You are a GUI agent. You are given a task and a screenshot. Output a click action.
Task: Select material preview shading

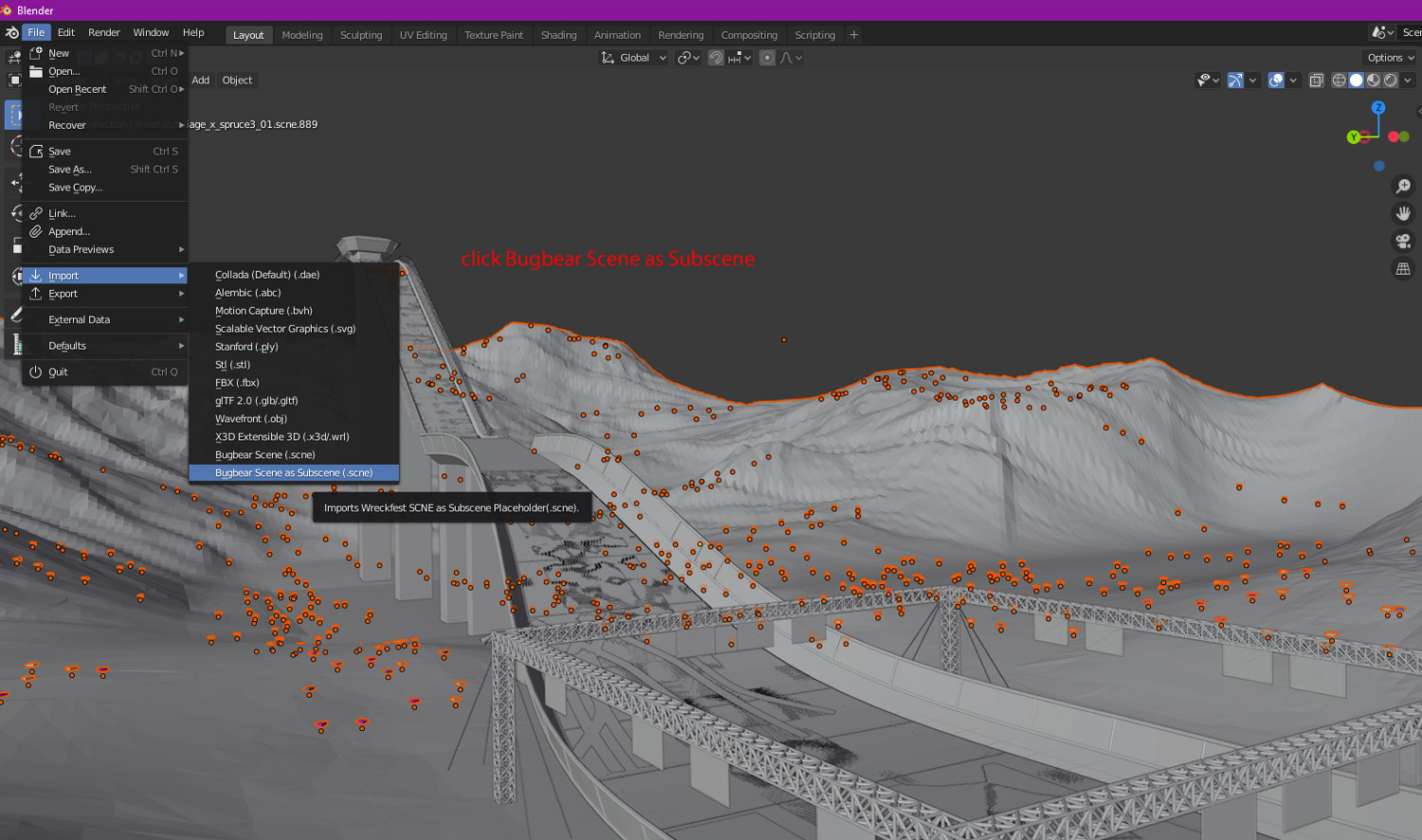coord(1373,81)
